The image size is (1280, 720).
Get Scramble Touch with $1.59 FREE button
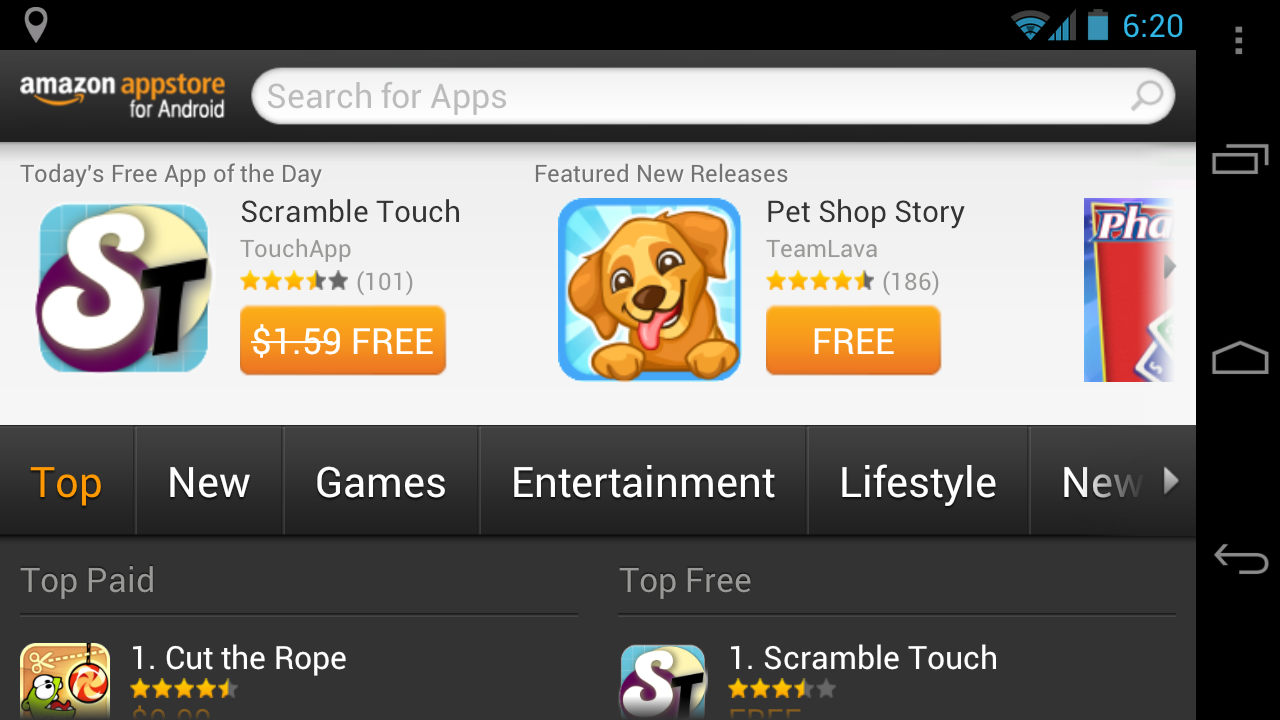pyautogui.click(x=343, y=341)
